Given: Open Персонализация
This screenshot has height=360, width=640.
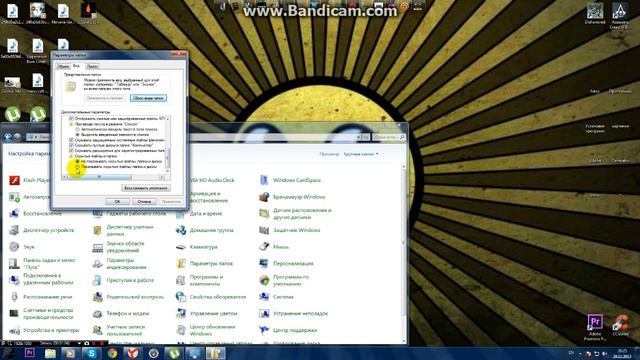Looking at the screenshot, I should tap(286, 264).
